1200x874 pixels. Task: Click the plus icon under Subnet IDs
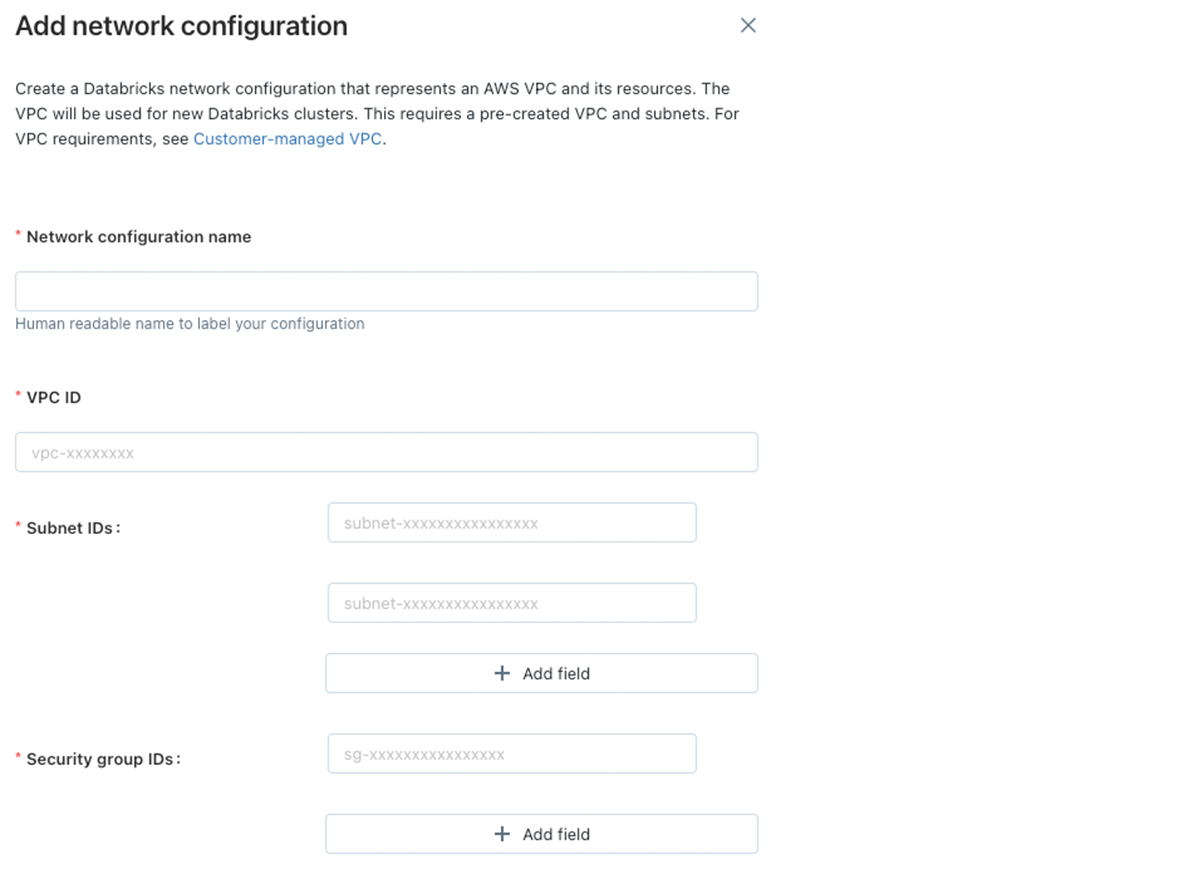pos(503,673)
